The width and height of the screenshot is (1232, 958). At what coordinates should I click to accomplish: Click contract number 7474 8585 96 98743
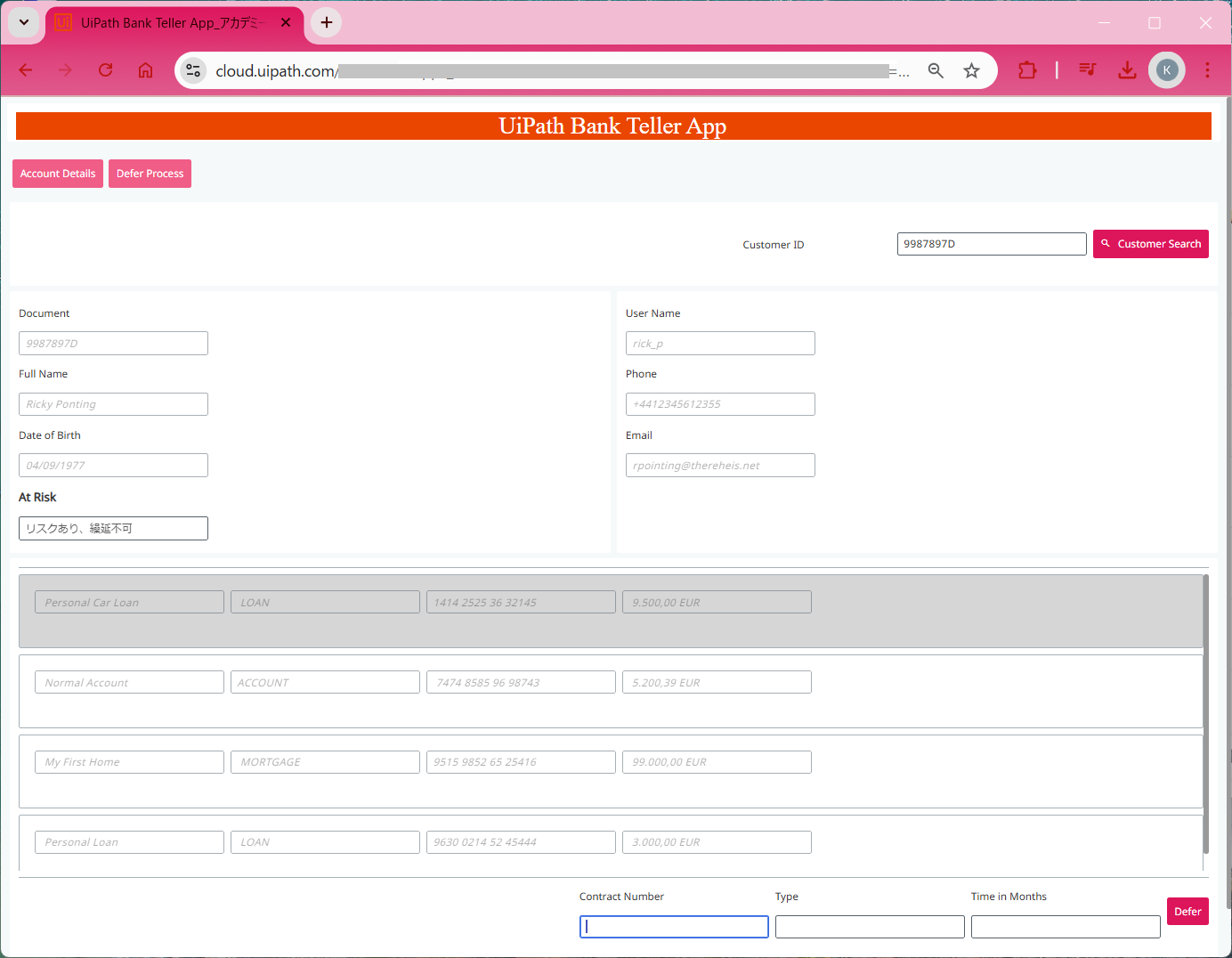coord(521,682)
